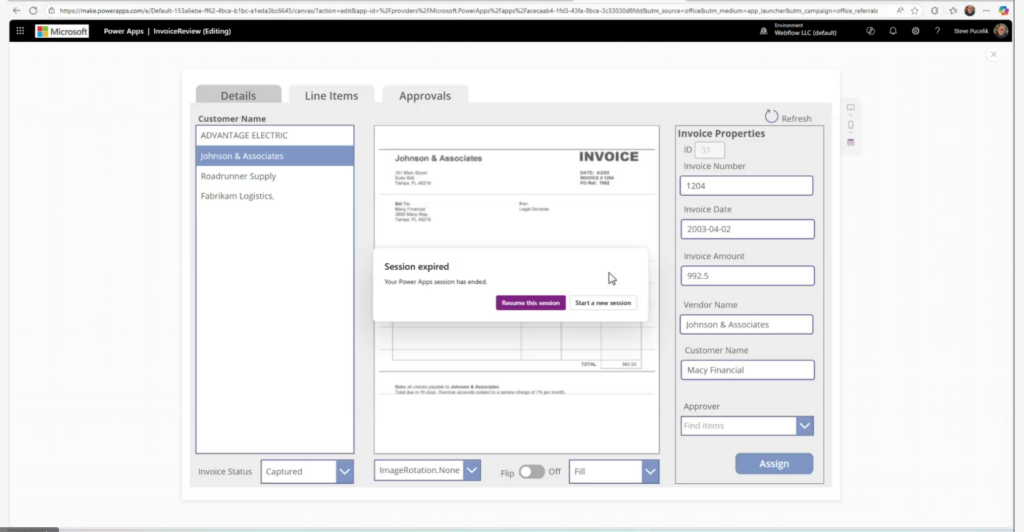The height and width of the screenshot is (532, 1024).
Task: Open the Microsoft app launcher waffle
Action: [x=20, y=31]
